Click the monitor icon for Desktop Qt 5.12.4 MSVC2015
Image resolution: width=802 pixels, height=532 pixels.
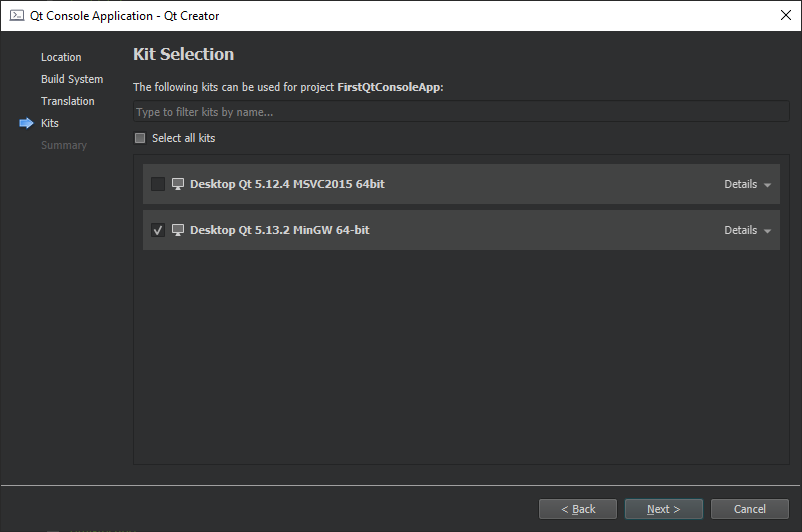tap(177, 184)
